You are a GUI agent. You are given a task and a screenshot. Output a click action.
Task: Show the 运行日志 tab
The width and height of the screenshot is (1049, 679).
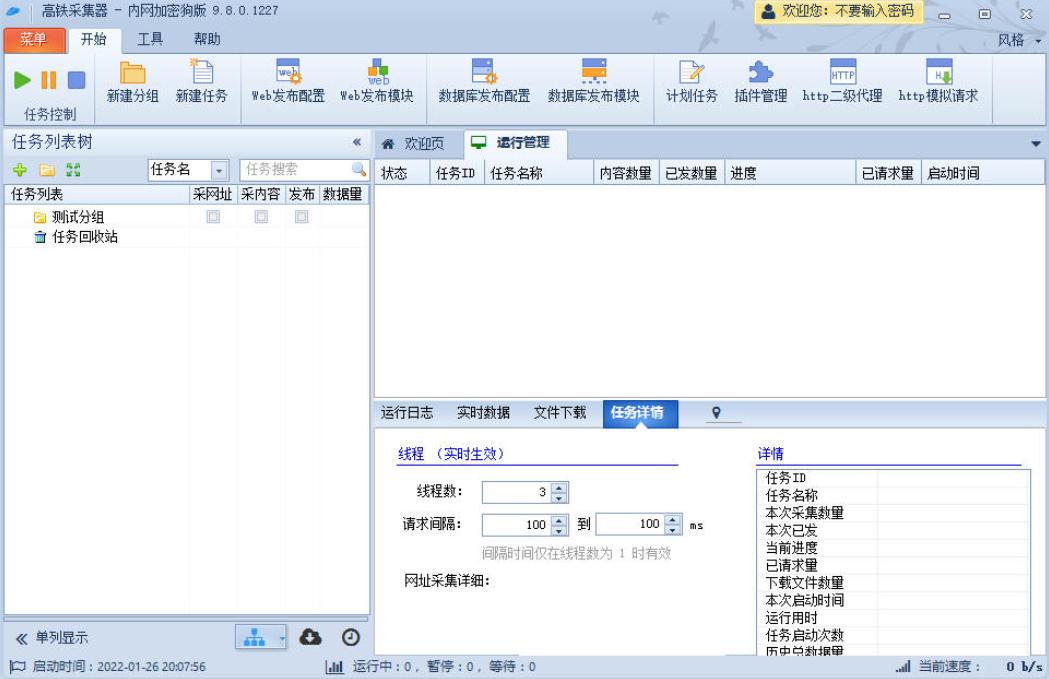point(407,413)
